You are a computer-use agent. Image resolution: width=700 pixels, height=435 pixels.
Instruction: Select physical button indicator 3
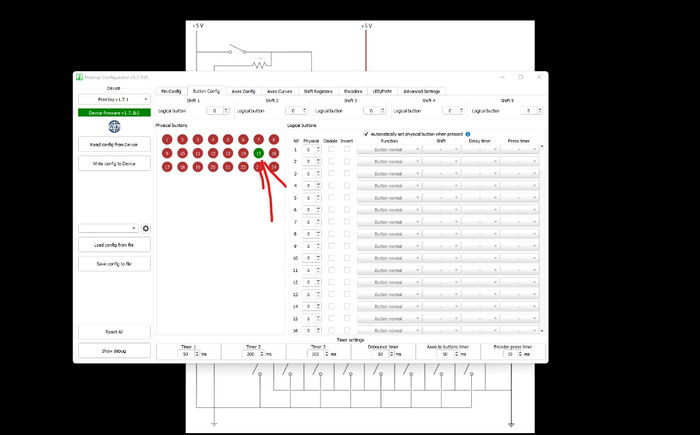(198, 140)
